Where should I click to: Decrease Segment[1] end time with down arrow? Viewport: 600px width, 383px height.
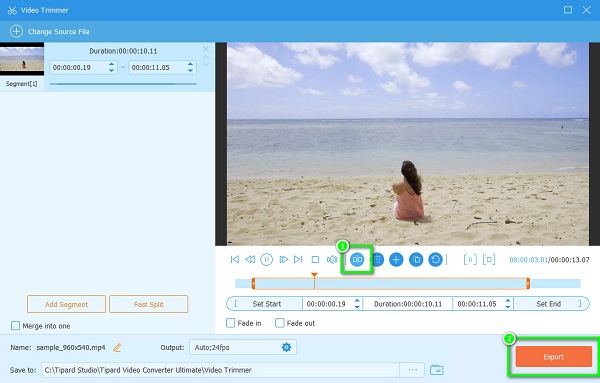(191, 70)
